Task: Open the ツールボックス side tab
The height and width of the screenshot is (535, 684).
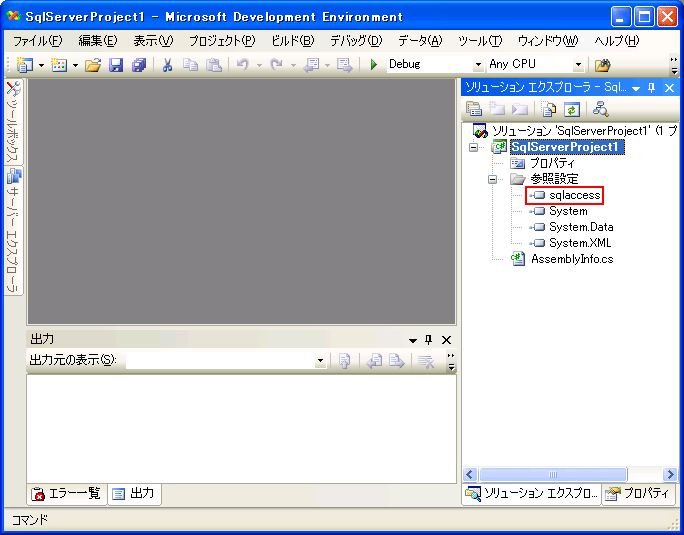Action: pyautogui.click(x=14, y=122)
